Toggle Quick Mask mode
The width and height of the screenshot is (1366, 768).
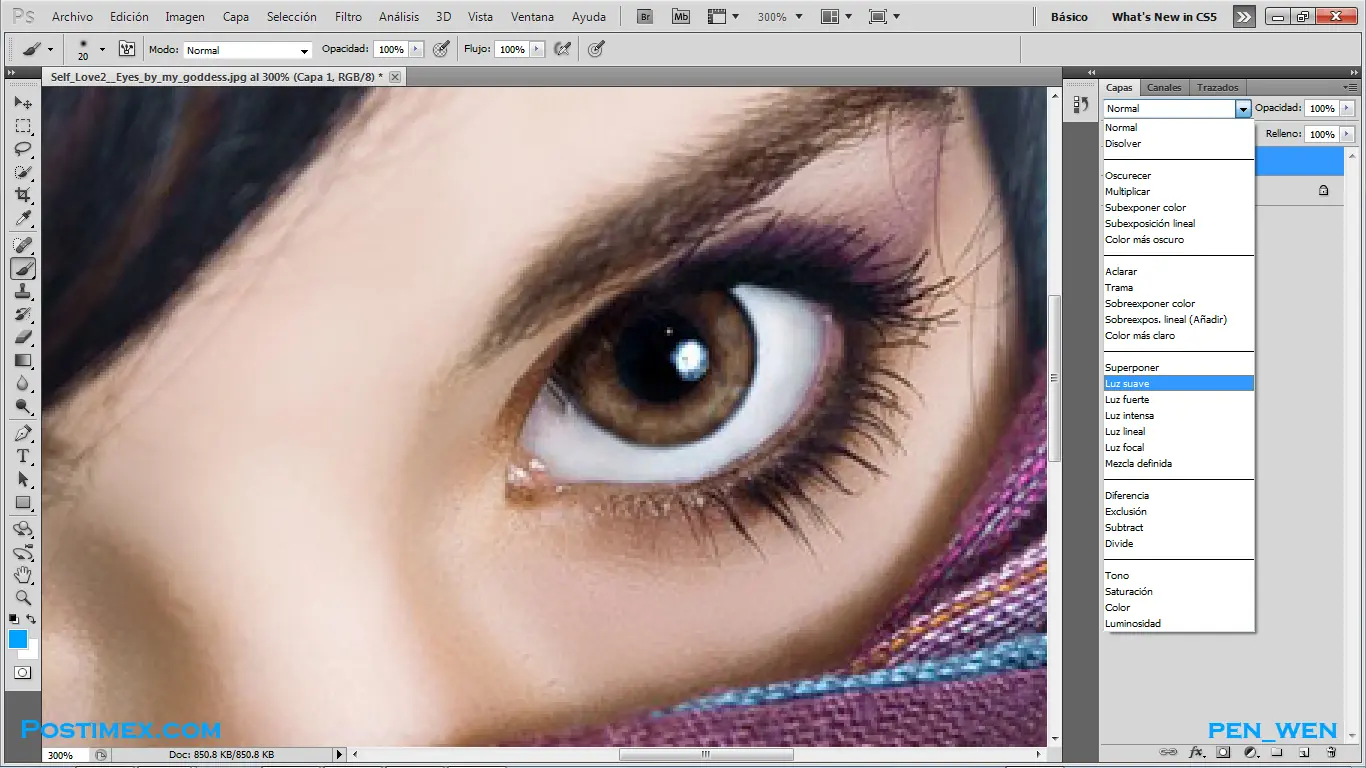(x=22, y=673)
